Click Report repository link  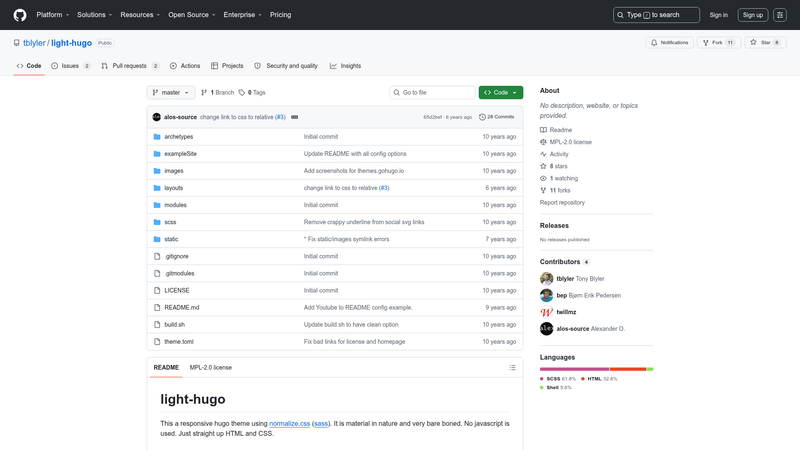pyautogui.click(x=562, y=203)
